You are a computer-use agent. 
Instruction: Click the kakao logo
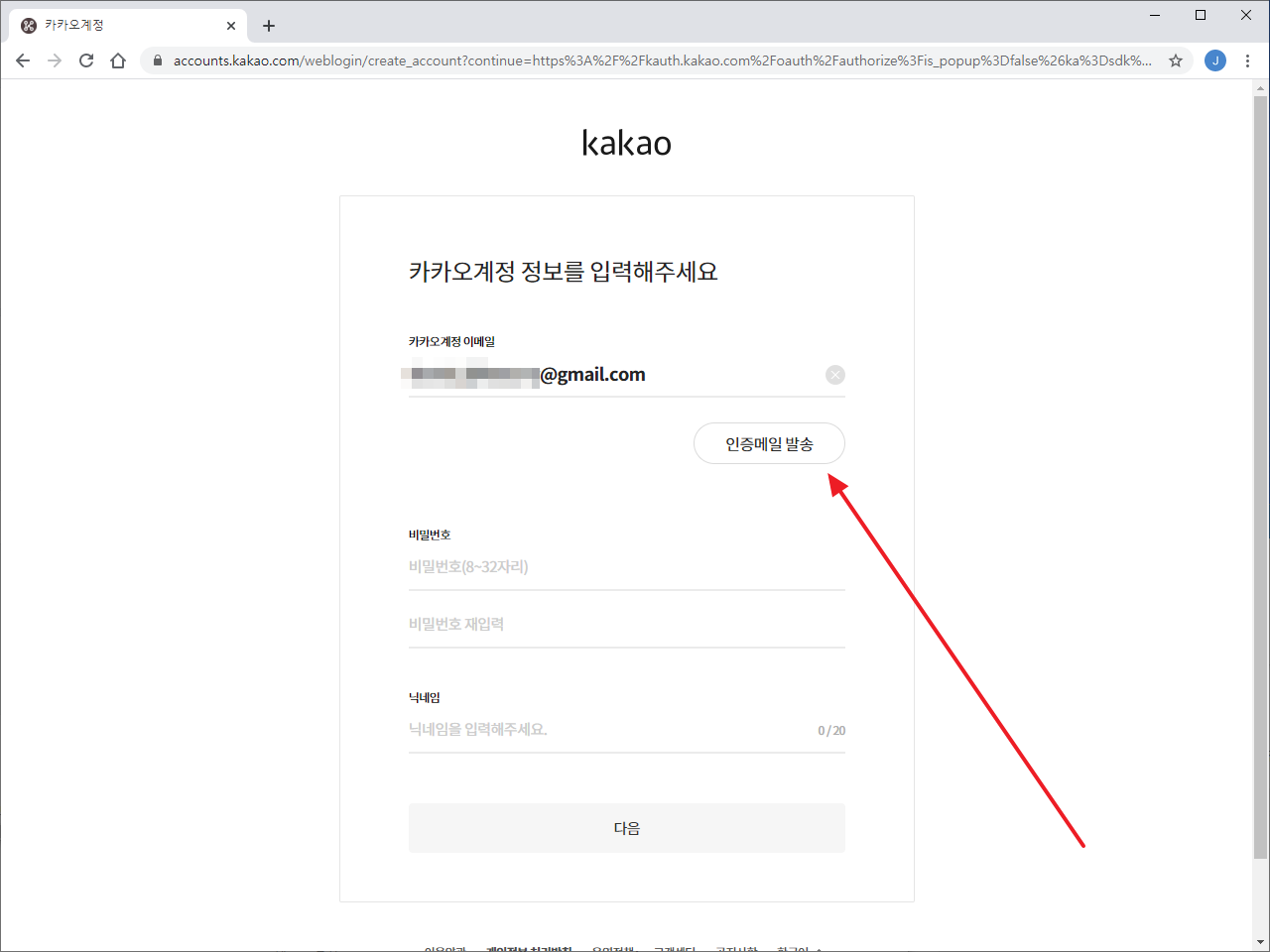coord(626,143)
